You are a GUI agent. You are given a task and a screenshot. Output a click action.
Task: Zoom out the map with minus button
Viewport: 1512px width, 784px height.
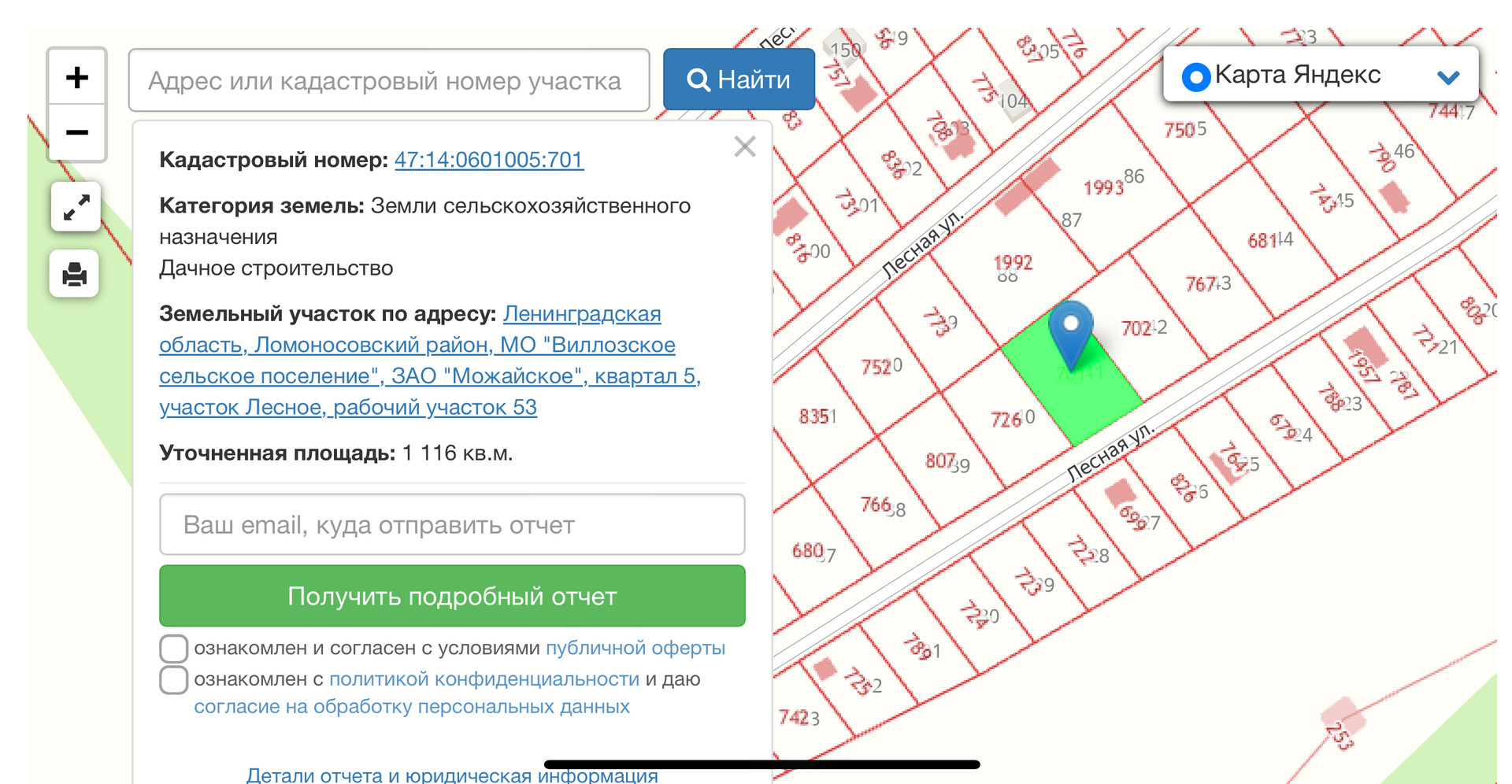coord(77,132)
